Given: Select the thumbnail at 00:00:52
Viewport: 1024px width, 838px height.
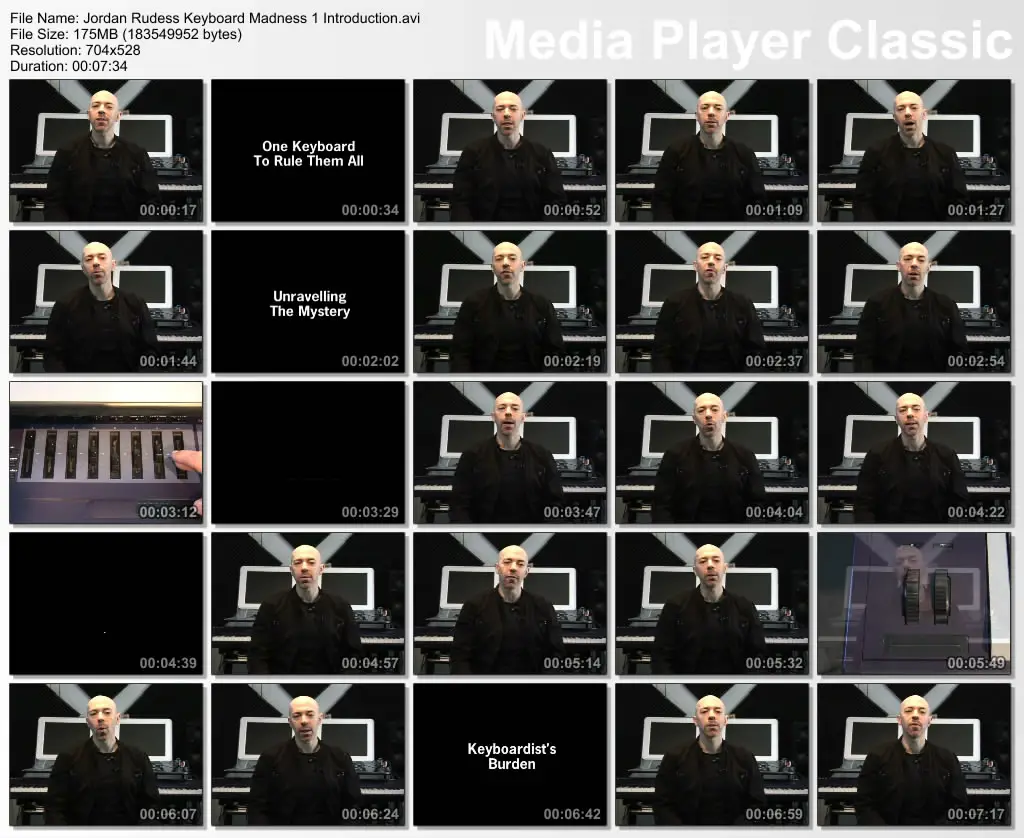Looking at the screenshot, I should coord(510,151).
